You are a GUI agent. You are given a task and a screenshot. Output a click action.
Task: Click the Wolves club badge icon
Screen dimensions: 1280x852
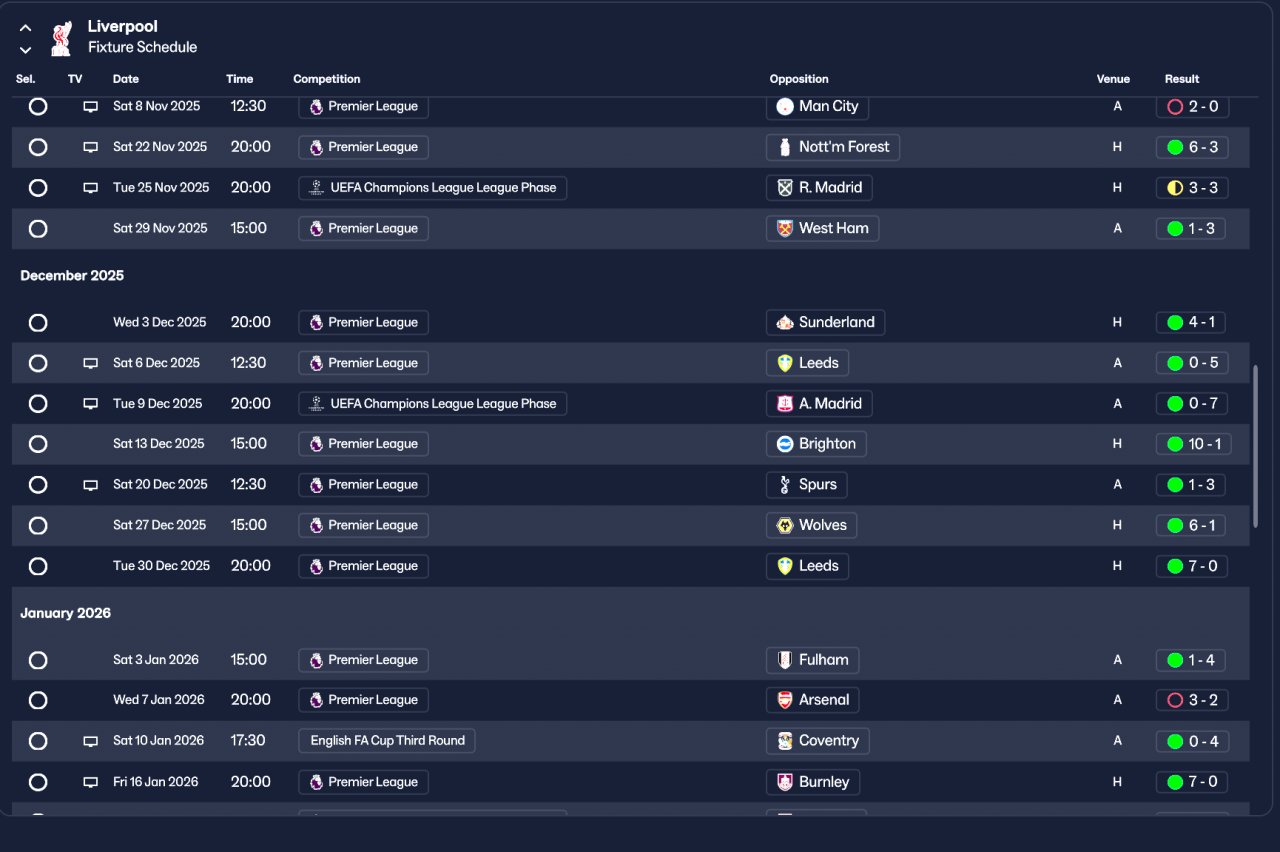(x=785, y=525)
